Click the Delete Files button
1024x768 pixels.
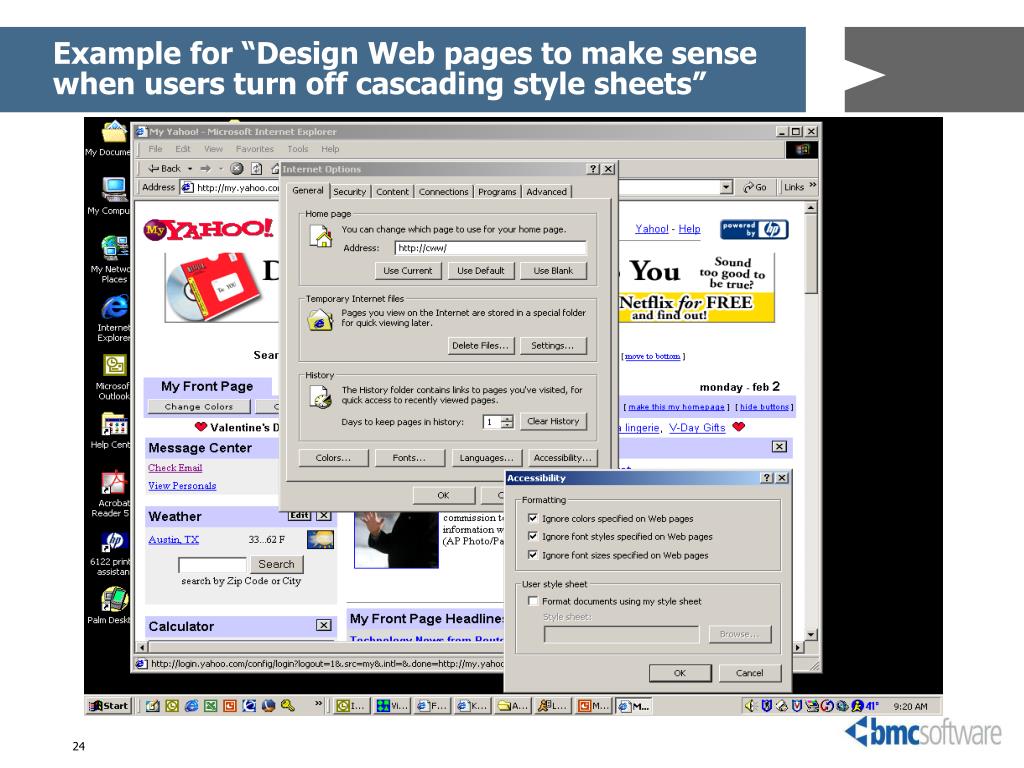tap(481, 345)
